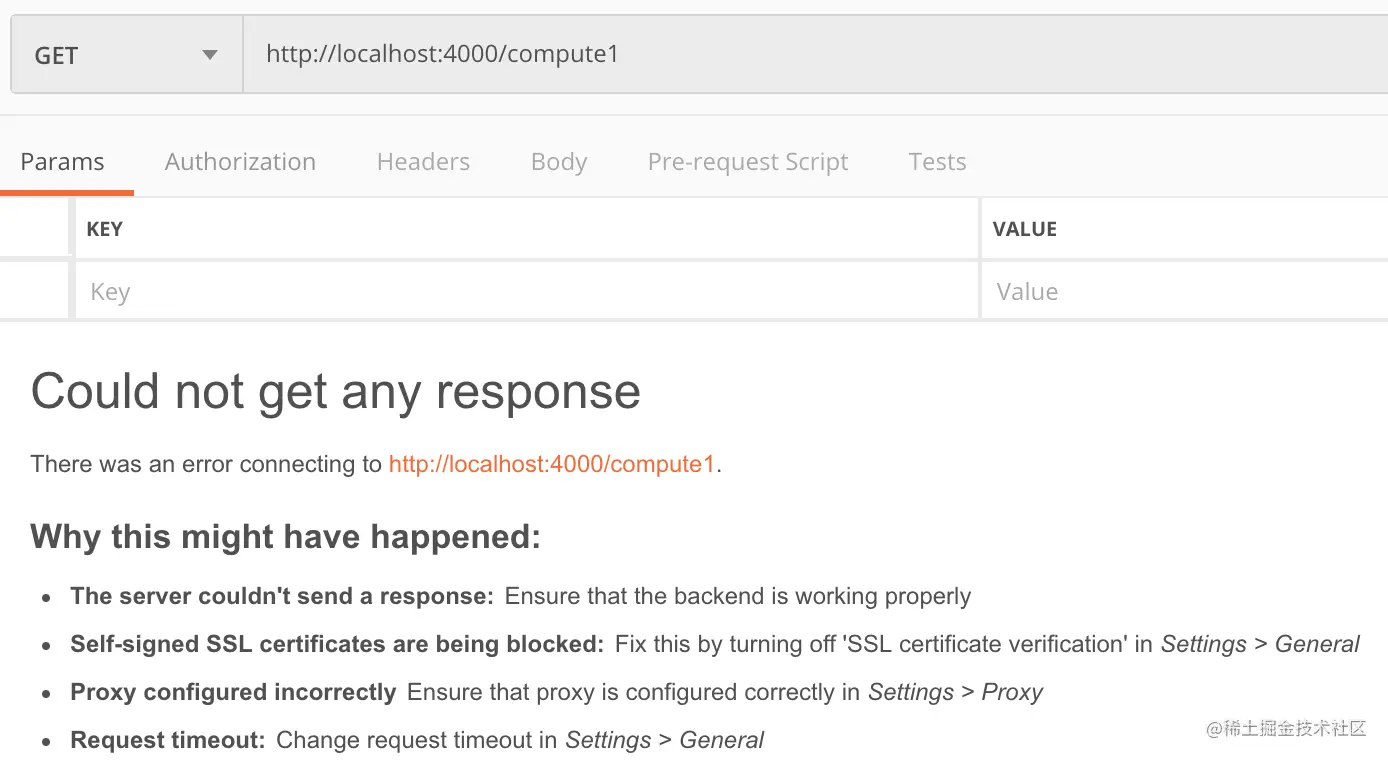Click the bold "The server couldn't send a response" text
This screenshot has width=1388, height=760.
pyautogui.click(x=282, y=596)
